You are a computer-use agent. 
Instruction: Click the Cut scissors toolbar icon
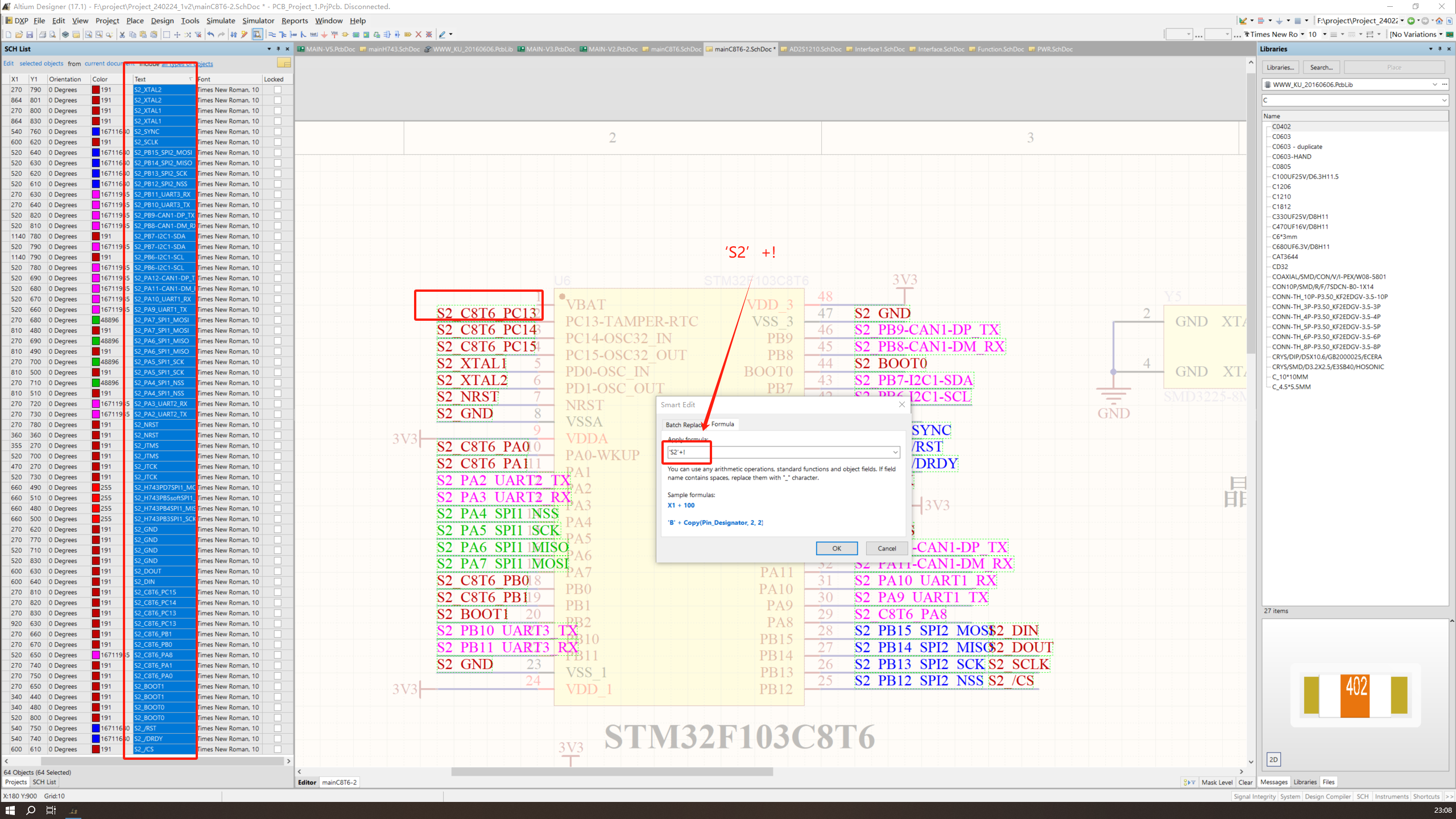pos(122,35)
